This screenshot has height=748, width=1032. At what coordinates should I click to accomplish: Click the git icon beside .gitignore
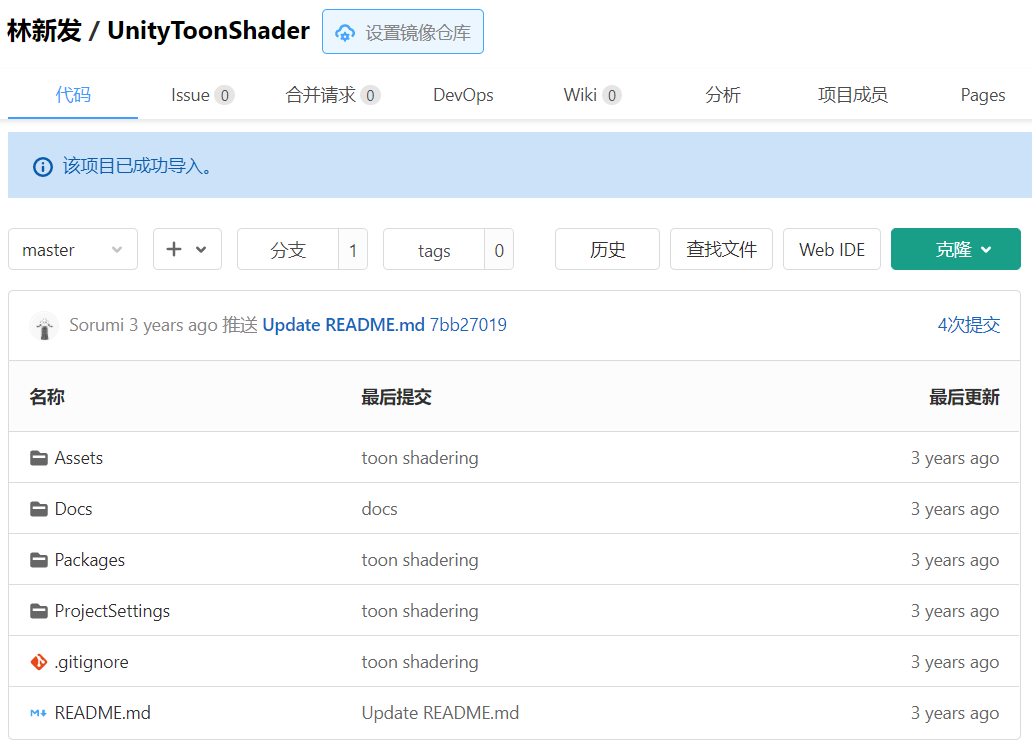click(x=39, y=662)
